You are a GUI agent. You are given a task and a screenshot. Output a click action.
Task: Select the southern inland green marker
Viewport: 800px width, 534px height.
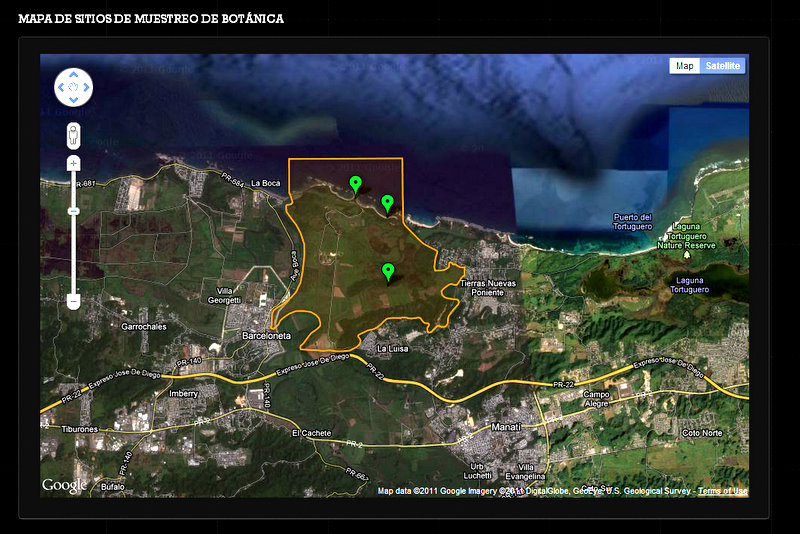tap(388, 271)
